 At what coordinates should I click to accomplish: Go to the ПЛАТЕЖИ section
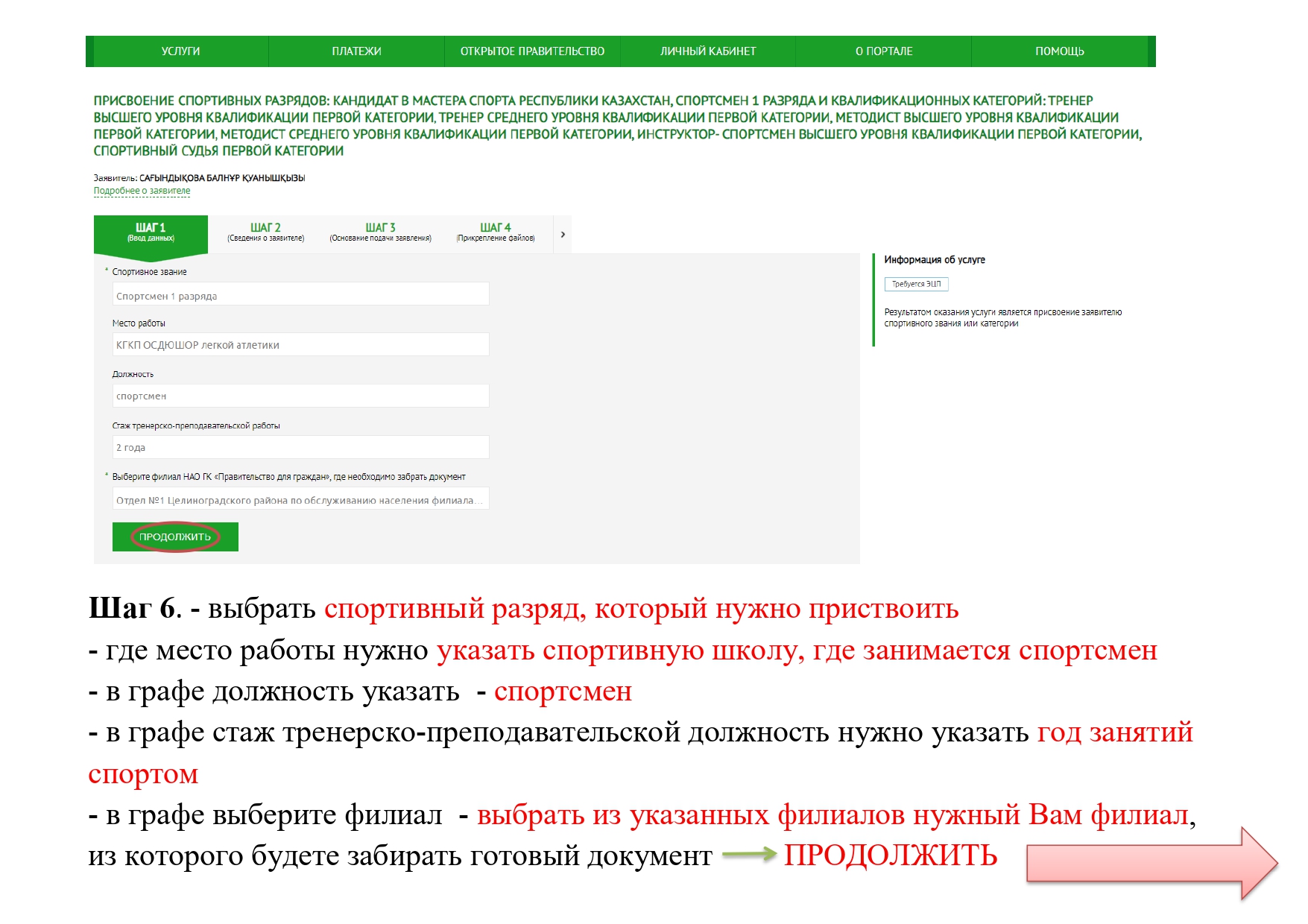(x=356, y=51)
